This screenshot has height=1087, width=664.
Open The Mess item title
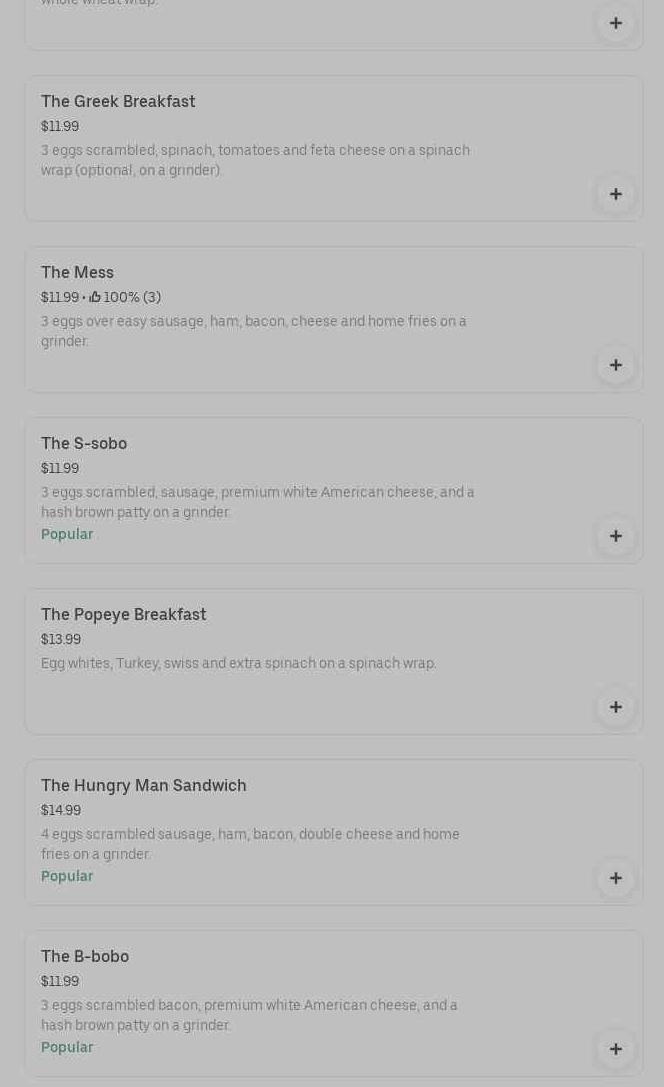click(x=77, y=273)
